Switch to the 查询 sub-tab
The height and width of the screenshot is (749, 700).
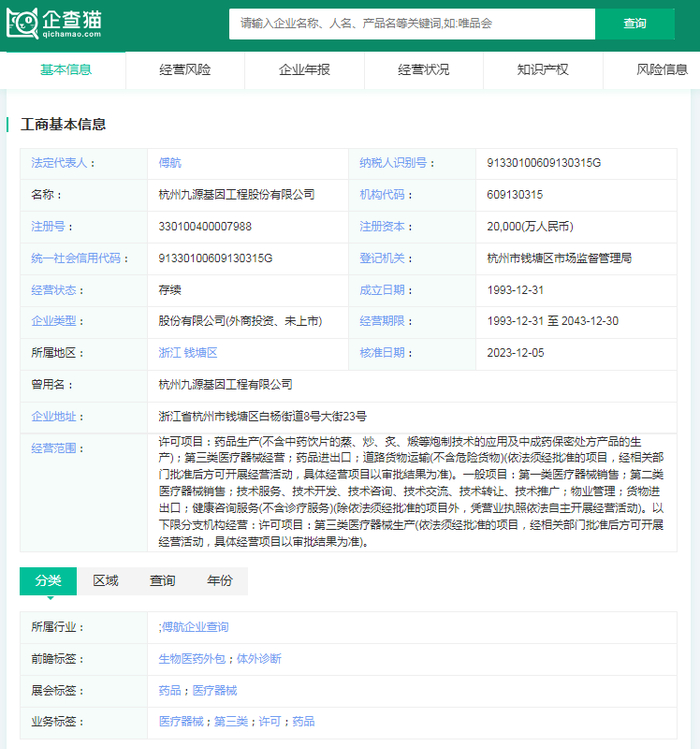pos(162,581)
